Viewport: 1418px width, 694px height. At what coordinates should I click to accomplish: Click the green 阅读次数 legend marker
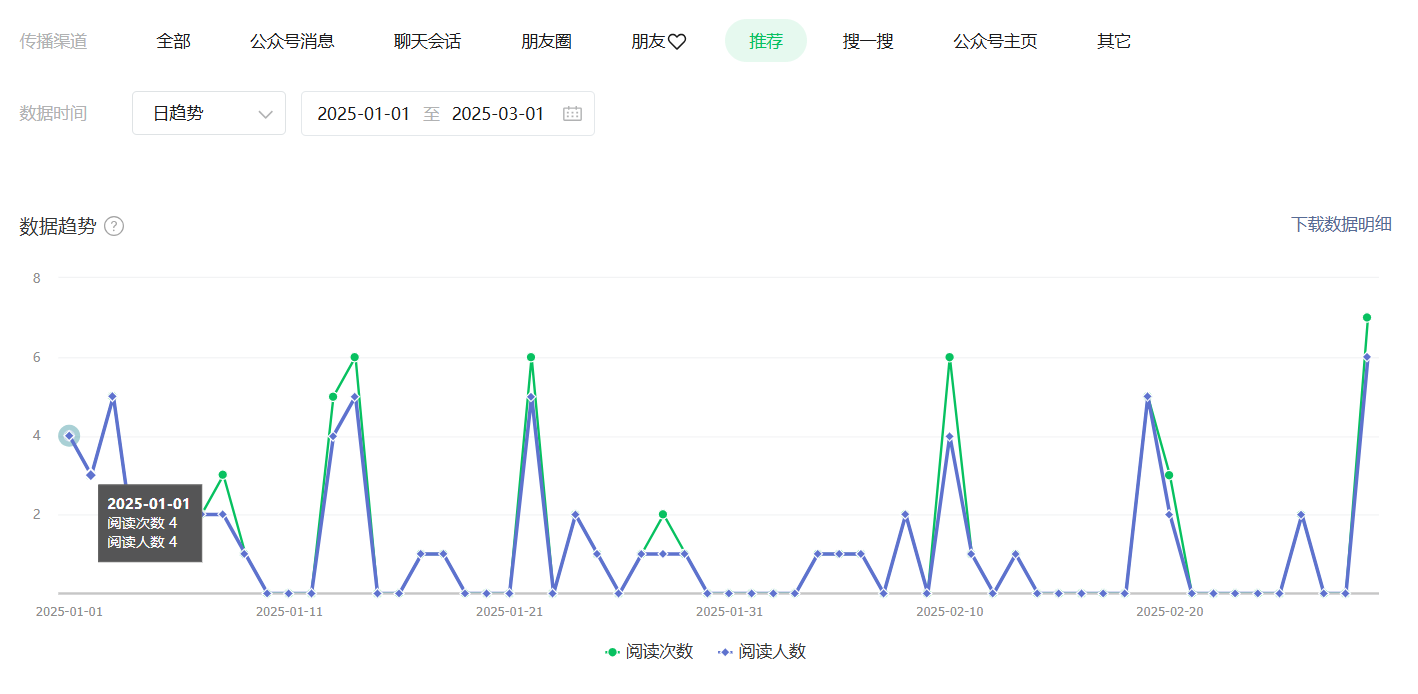612,652
